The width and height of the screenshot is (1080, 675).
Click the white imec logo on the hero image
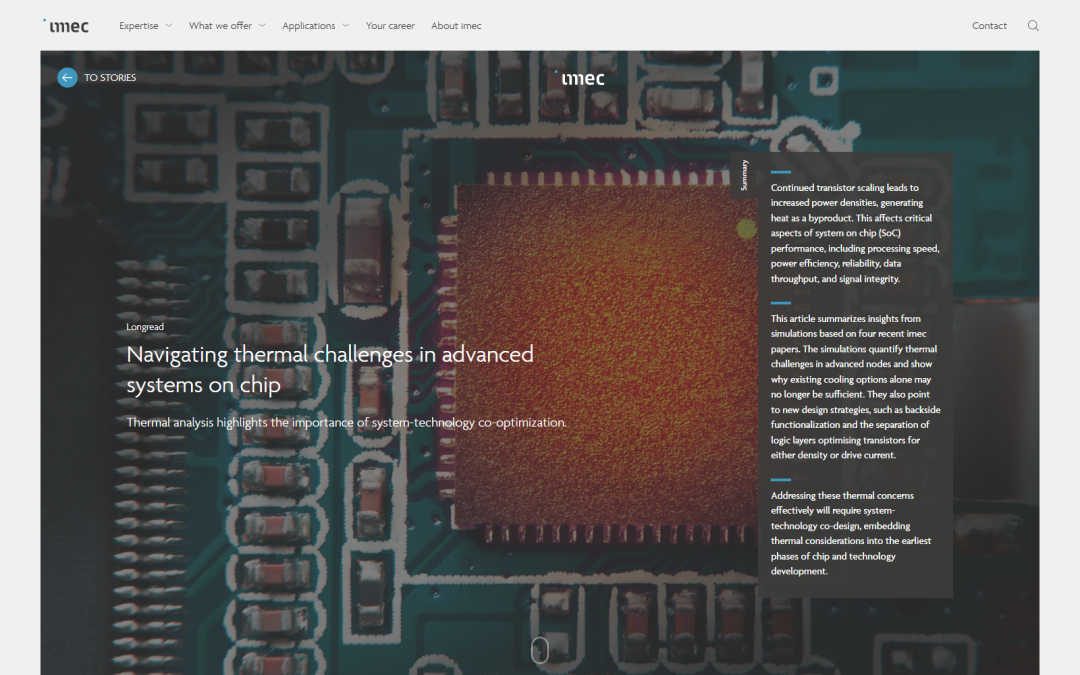(580, 79)
